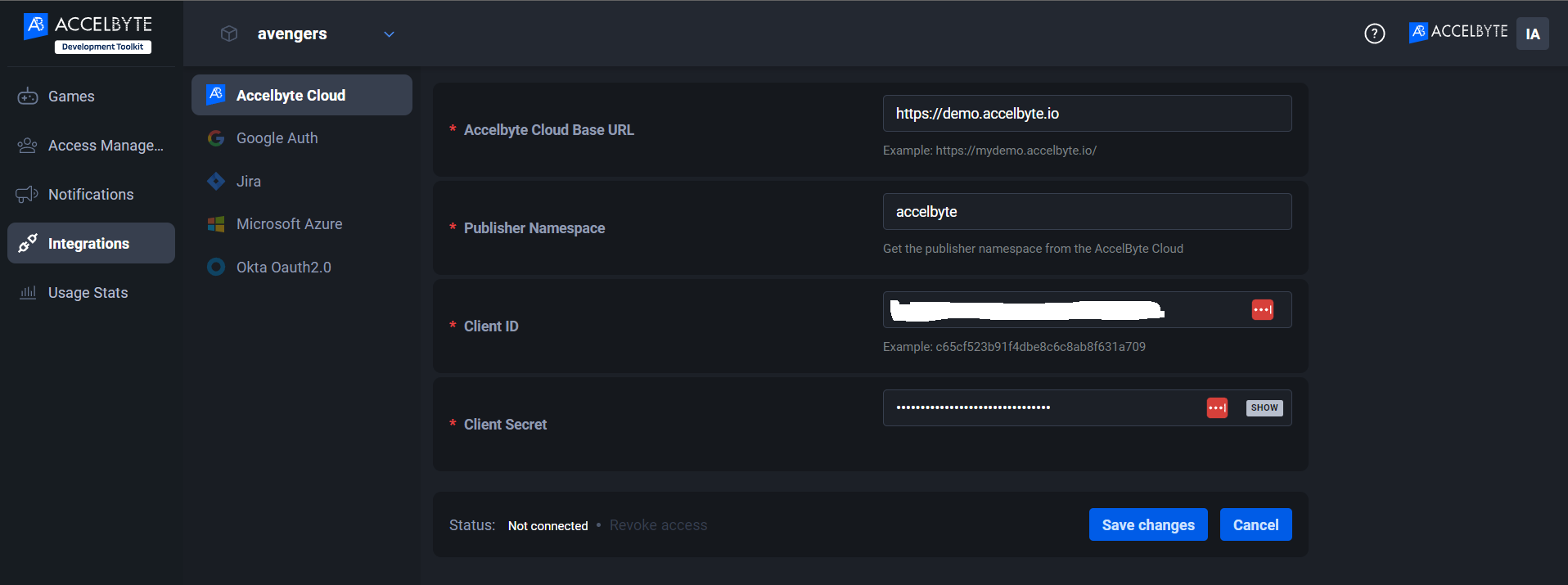Click the Access Management users icon
The width and height of the screenshot is (1568, 585).
pos(28,146)
